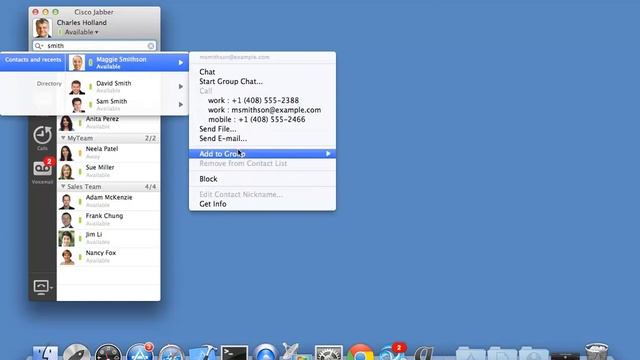Click Anita Perez's contact photo

pos(66,123)
